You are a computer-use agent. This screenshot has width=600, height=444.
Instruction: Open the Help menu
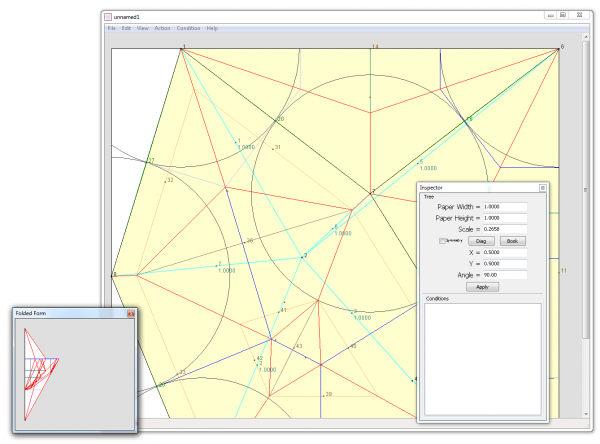tap(212, 28)
